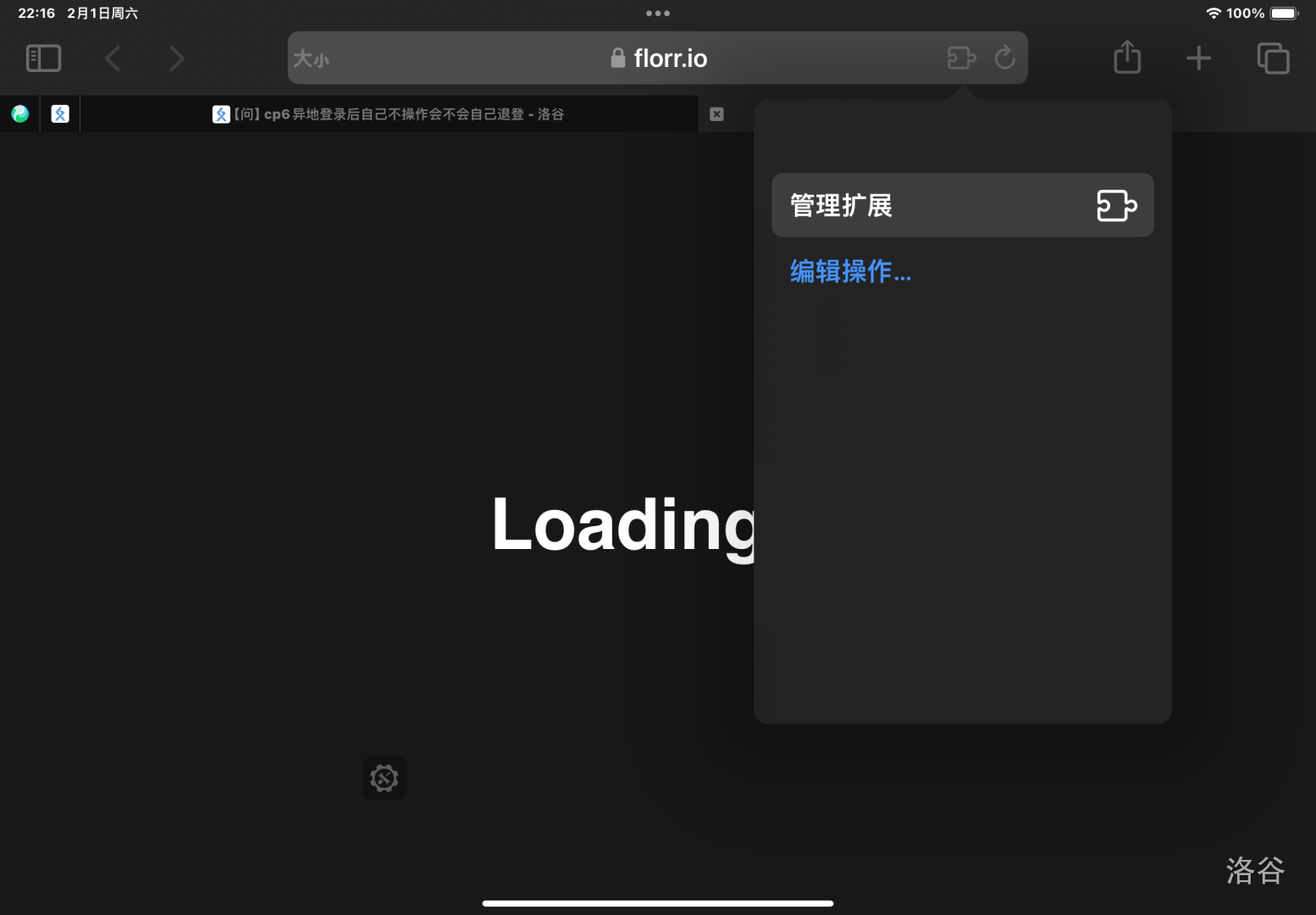Choose 管理扩展 in the popup

pos(962,205)
